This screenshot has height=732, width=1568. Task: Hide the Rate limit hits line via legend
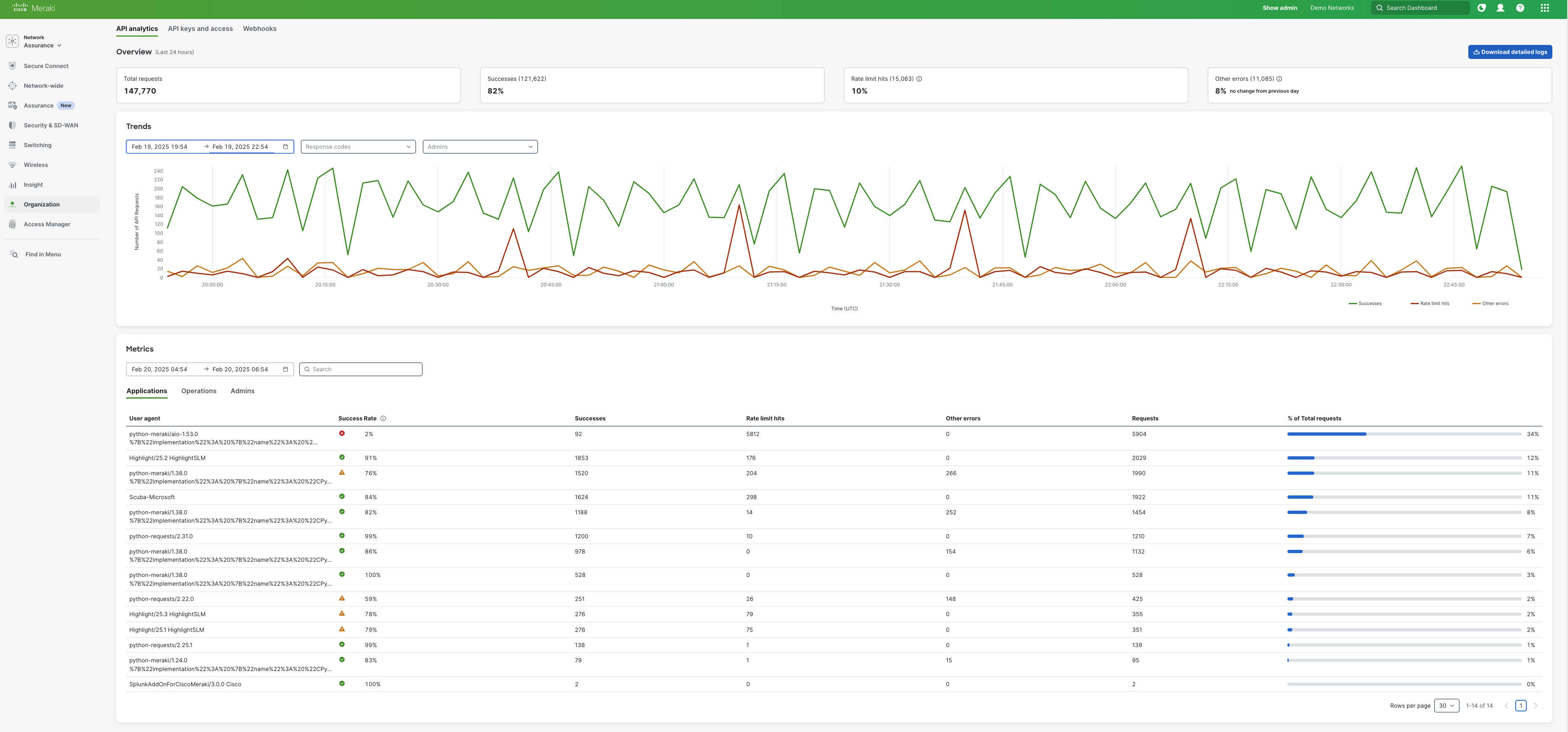1430,303
